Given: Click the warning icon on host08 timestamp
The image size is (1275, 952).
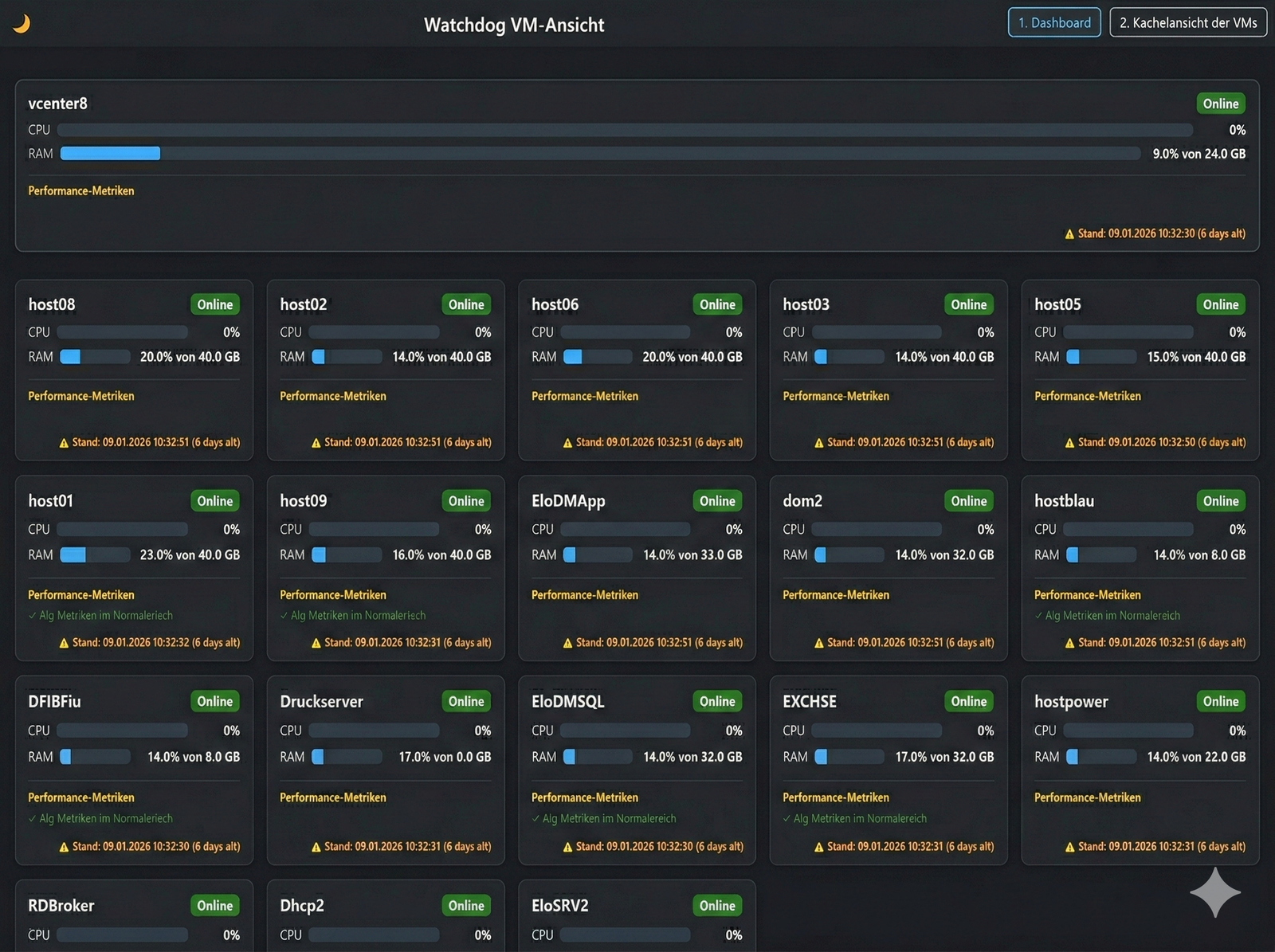Looking at the screenshot, I should point(64,443).
